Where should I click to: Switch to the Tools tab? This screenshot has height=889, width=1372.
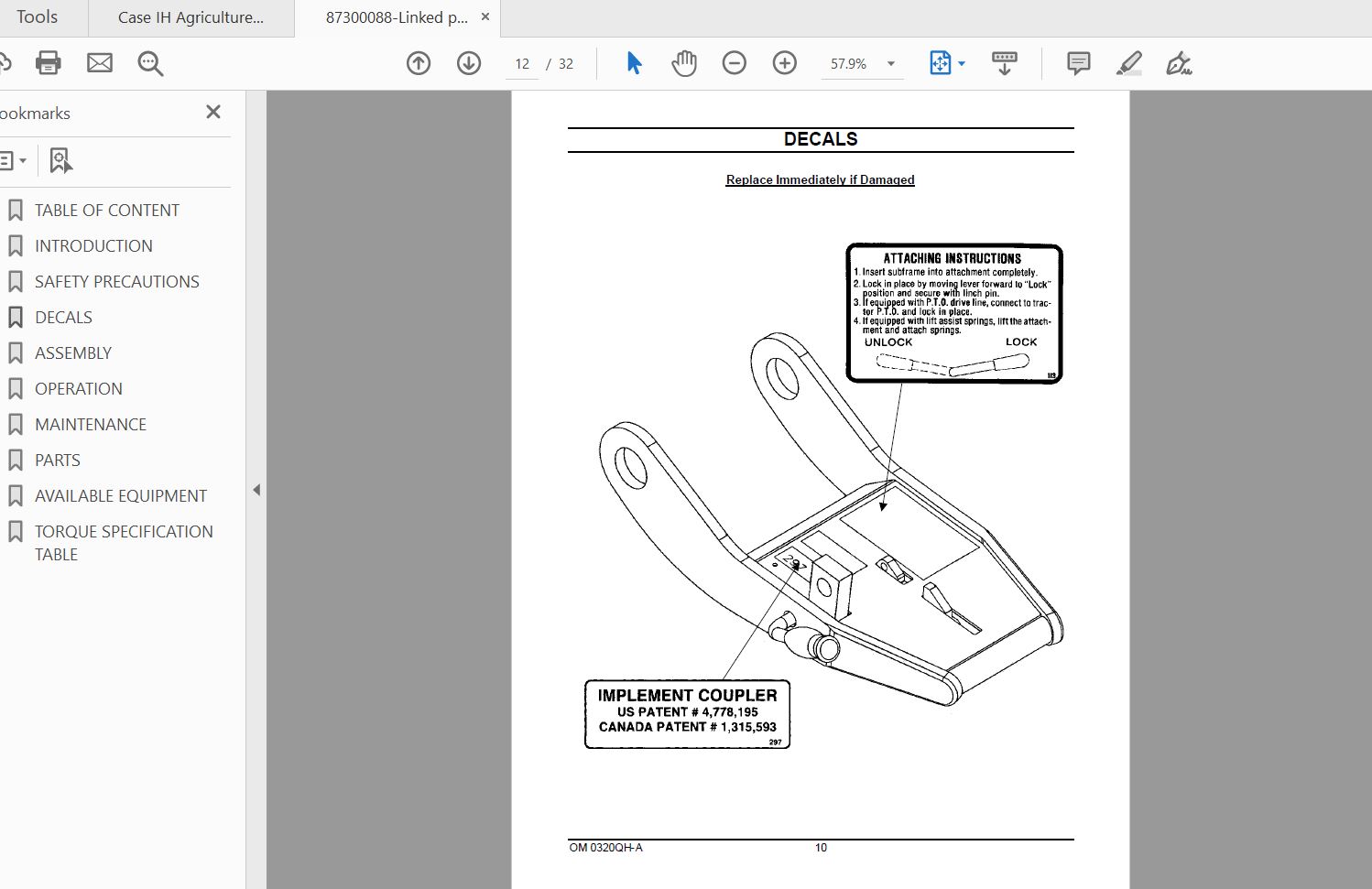click(37, 17)
